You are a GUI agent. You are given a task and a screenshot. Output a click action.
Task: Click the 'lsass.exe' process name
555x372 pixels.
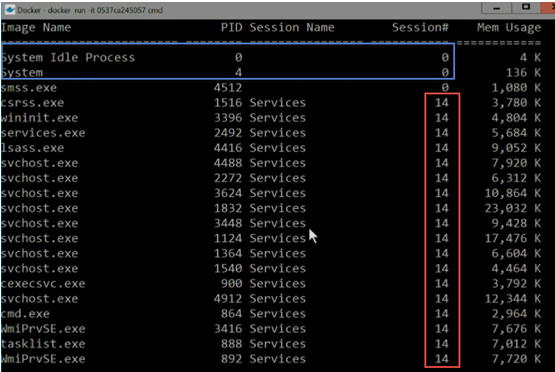coord(33,148)
